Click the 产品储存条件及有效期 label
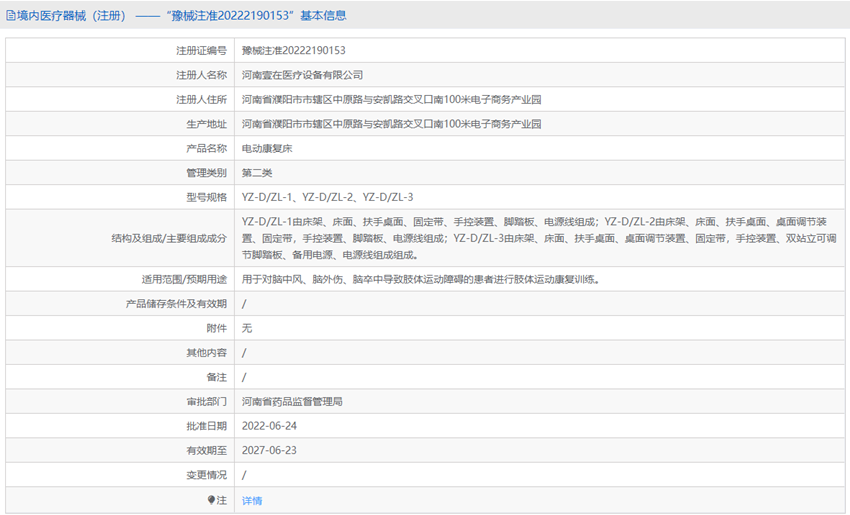 [x=176, y=304]
